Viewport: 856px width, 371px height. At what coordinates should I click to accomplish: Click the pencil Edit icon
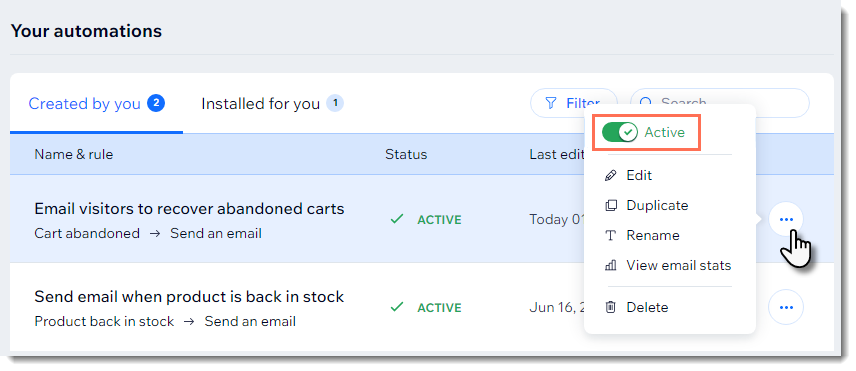pyautogui.click(x=611, y=176)
